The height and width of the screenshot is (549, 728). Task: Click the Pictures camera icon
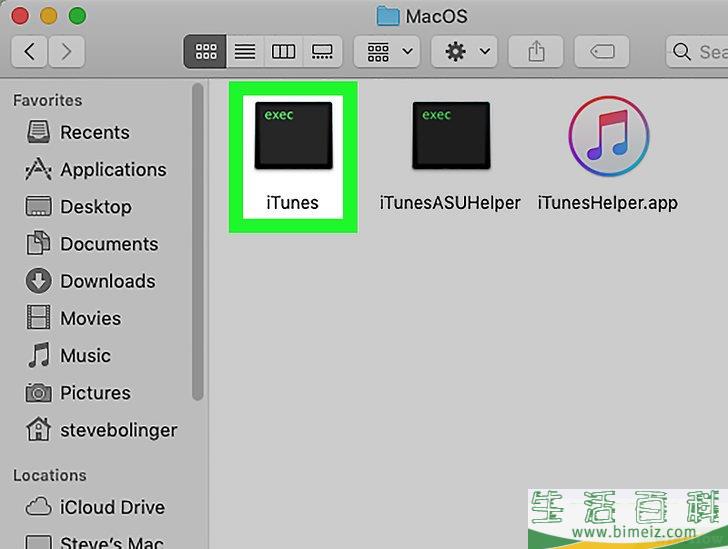tap(39, 393)
